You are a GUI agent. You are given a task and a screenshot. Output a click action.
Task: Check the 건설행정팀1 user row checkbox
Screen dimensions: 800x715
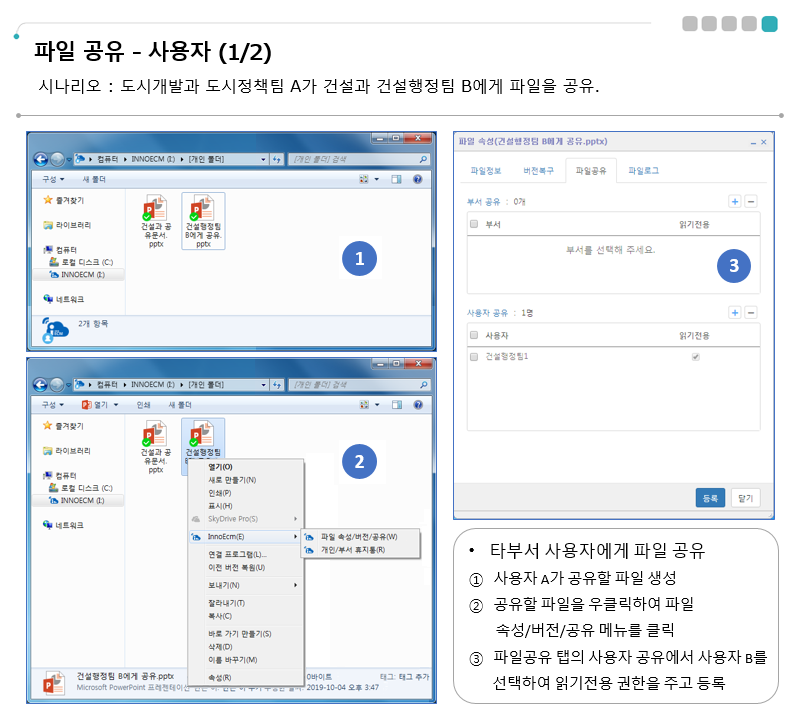tap(474, 356)
